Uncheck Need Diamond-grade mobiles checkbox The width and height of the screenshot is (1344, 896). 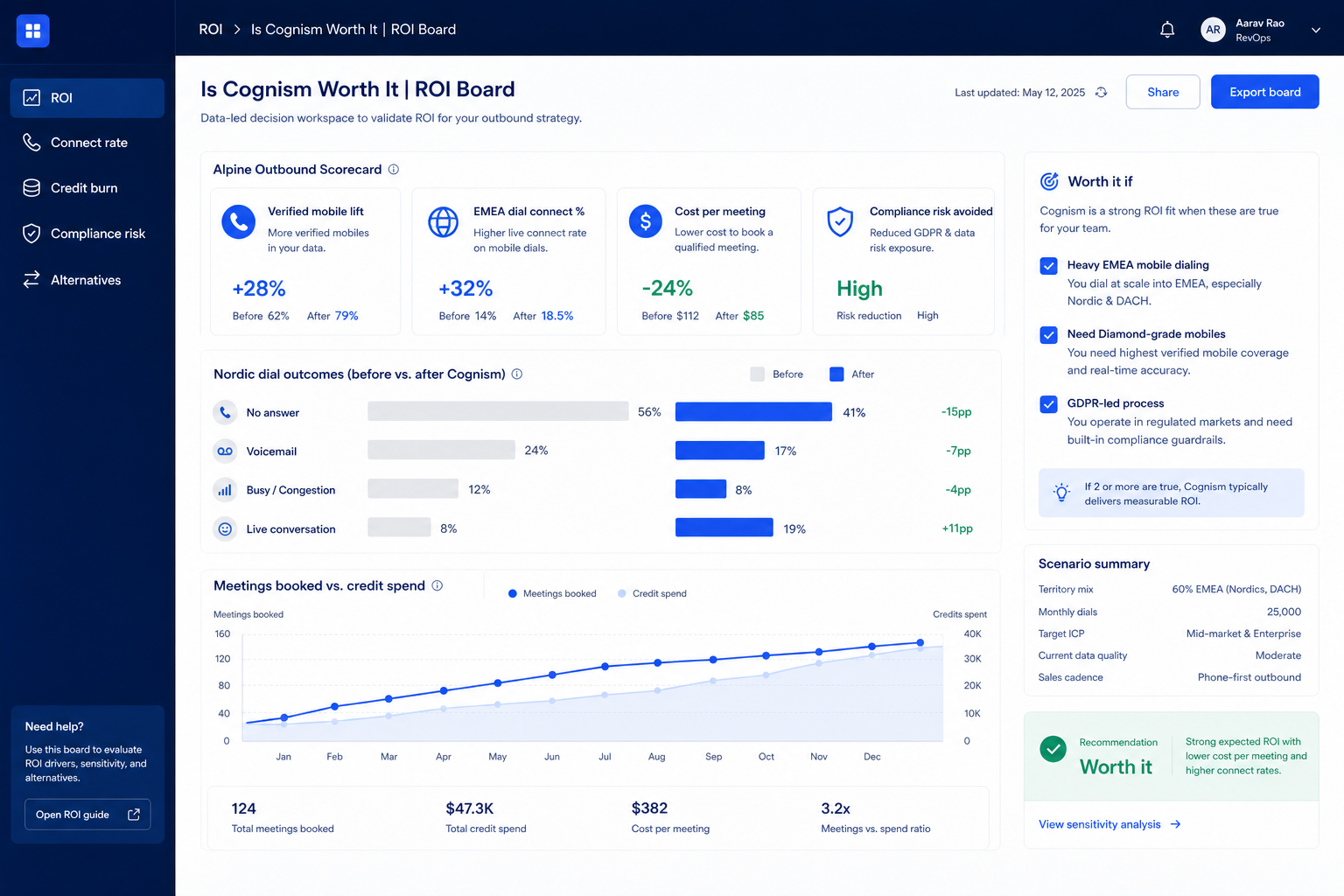pyautogui.click(x=1048, y=335)
